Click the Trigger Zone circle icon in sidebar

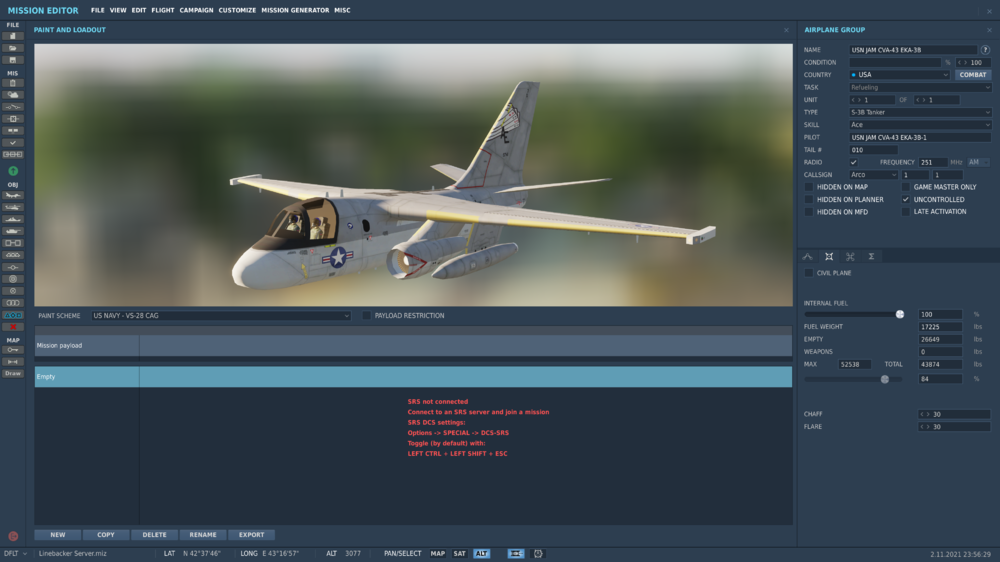coord(13,279)
